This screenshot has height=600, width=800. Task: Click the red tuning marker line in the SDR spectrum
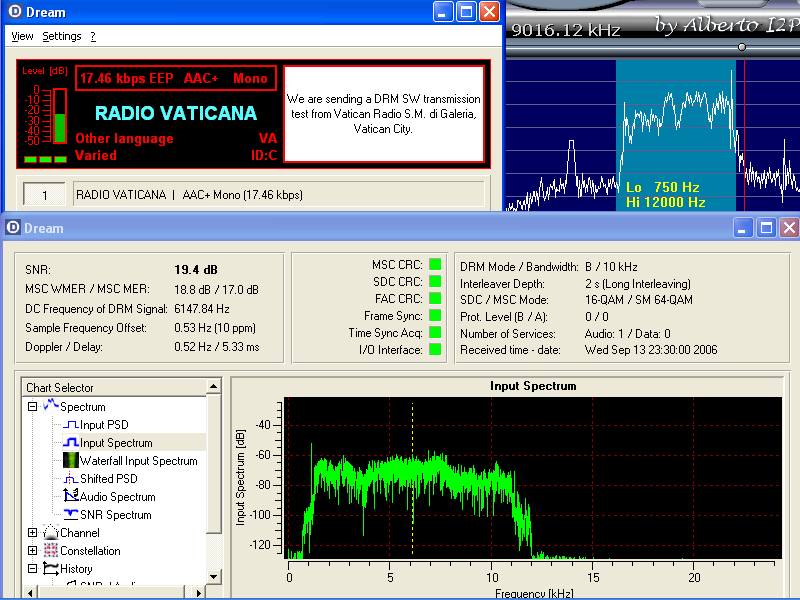click(744, 135)
